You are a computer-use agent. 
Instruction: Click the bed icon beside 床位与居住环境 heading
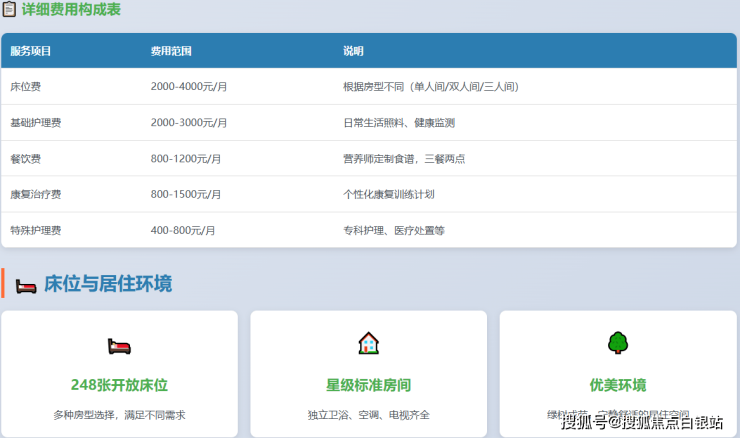[x=27, y=284]
